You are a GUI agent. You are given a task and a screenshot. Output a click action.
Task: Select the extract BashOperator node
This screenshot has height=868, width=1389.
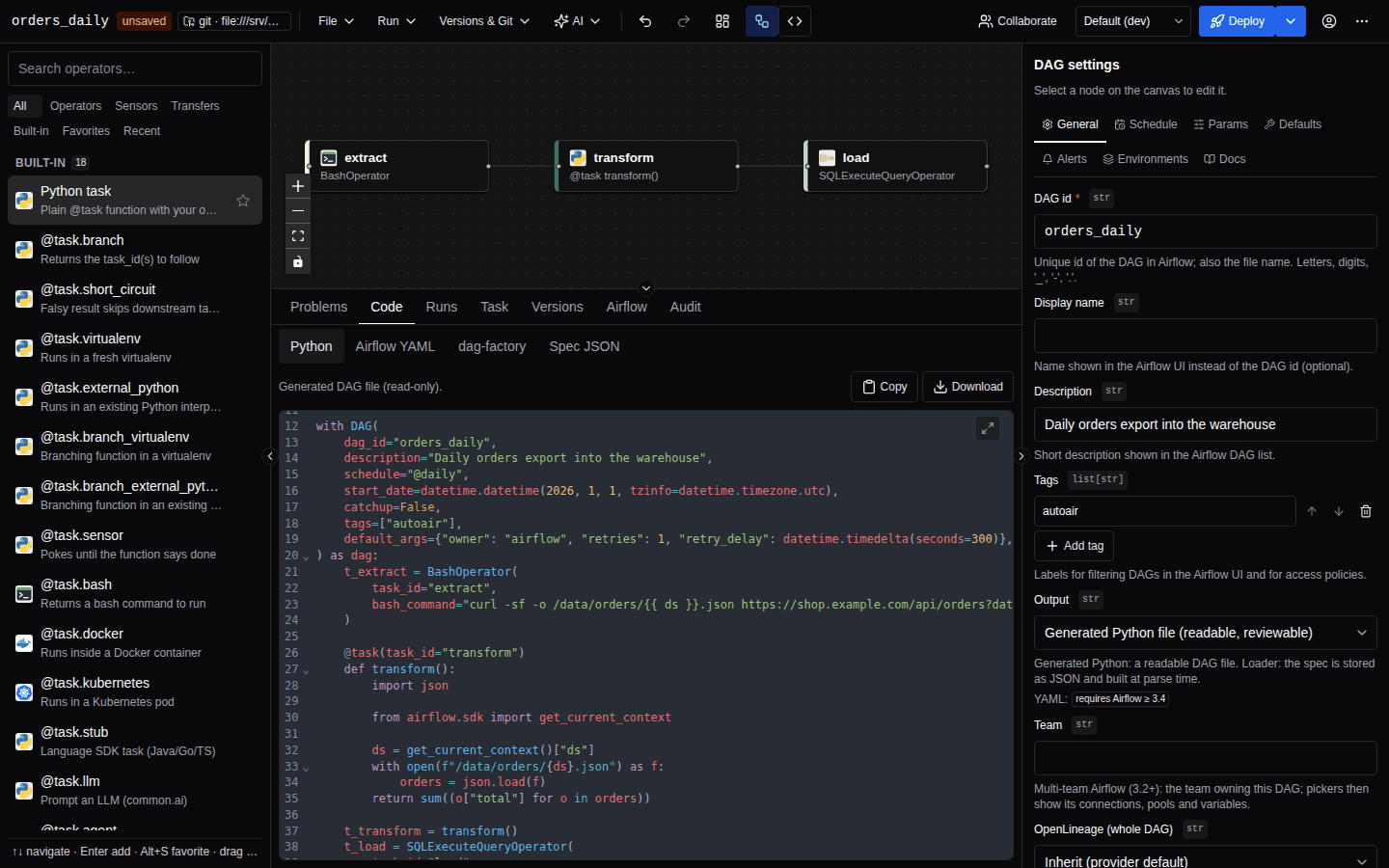[397, 166]
